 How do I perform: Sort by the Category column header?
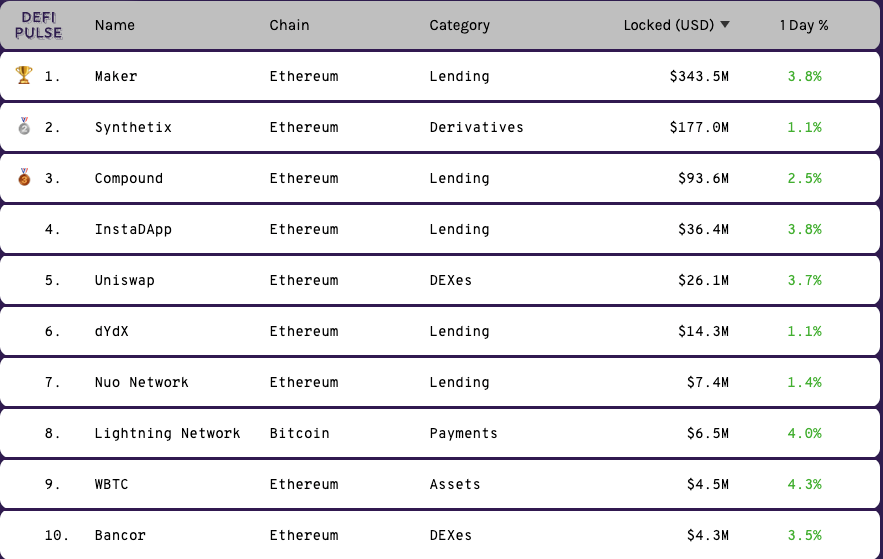[459, 25]
